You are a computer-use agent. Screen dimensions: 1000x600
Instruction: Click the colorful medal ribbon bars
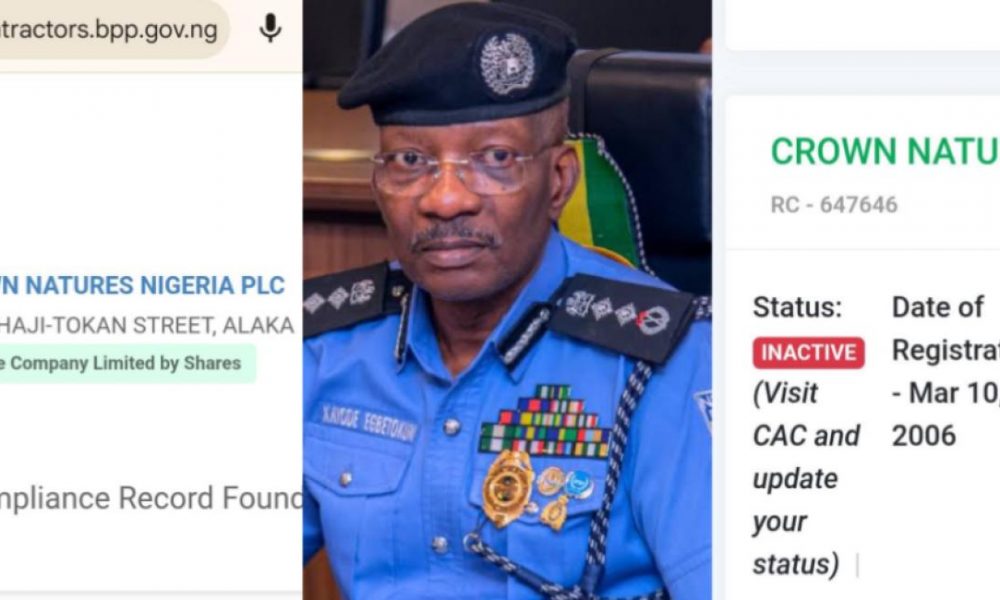click(543, 421)
